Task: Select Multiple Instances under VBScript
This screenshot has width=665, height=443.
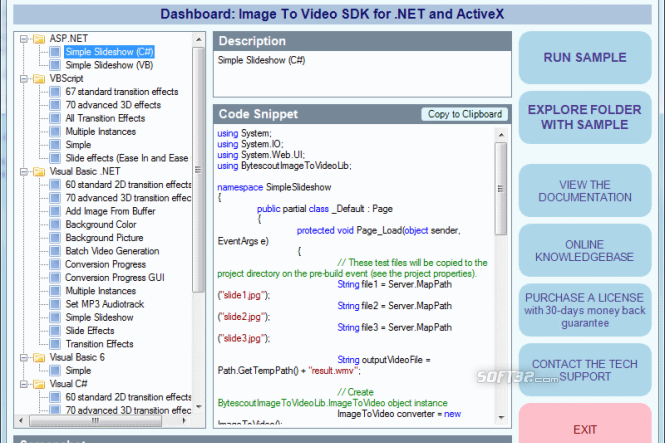Action: [101, 132]
